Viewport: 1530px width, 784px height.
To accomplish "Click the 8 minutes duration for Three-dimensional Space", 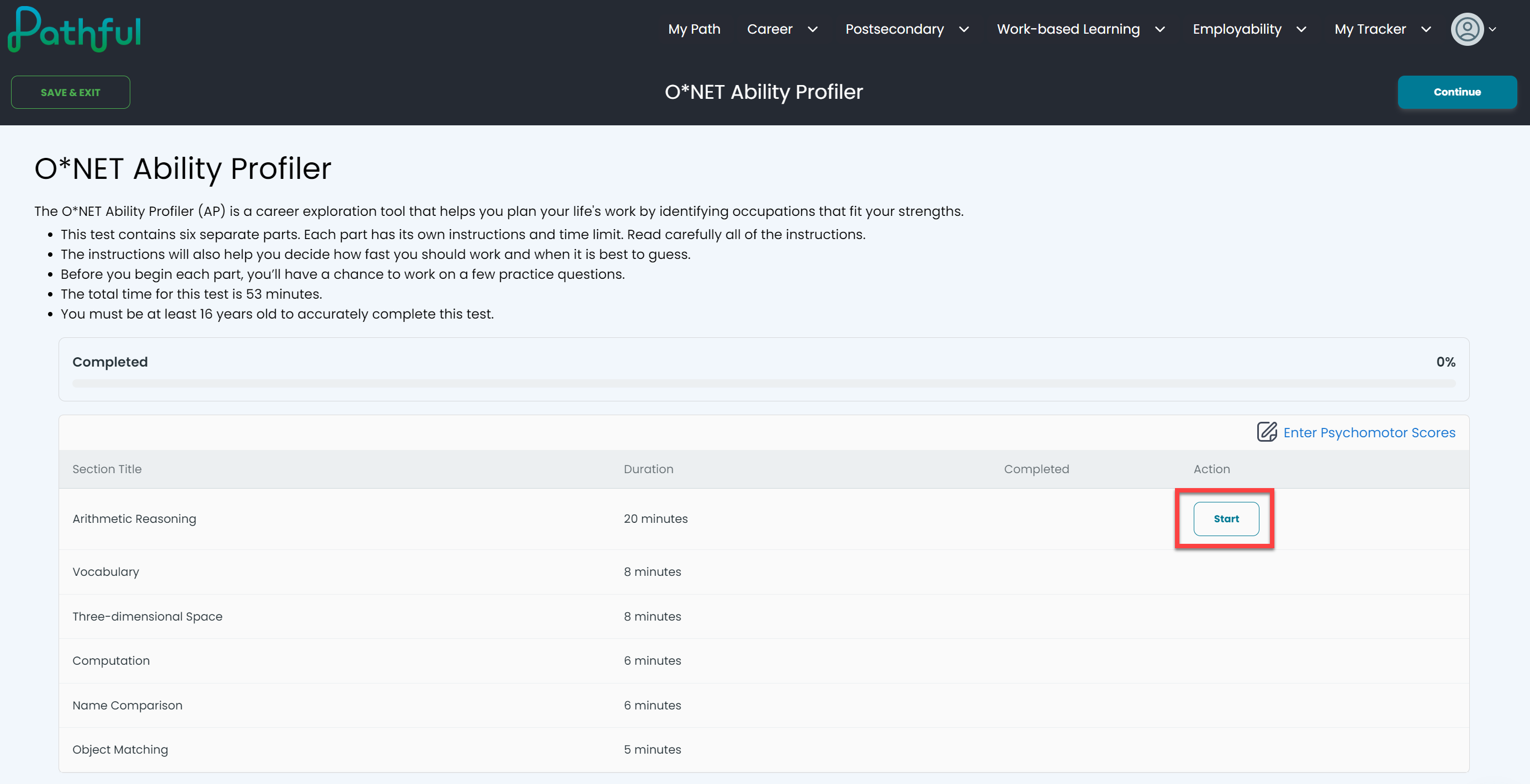I will tap(652, 616).
